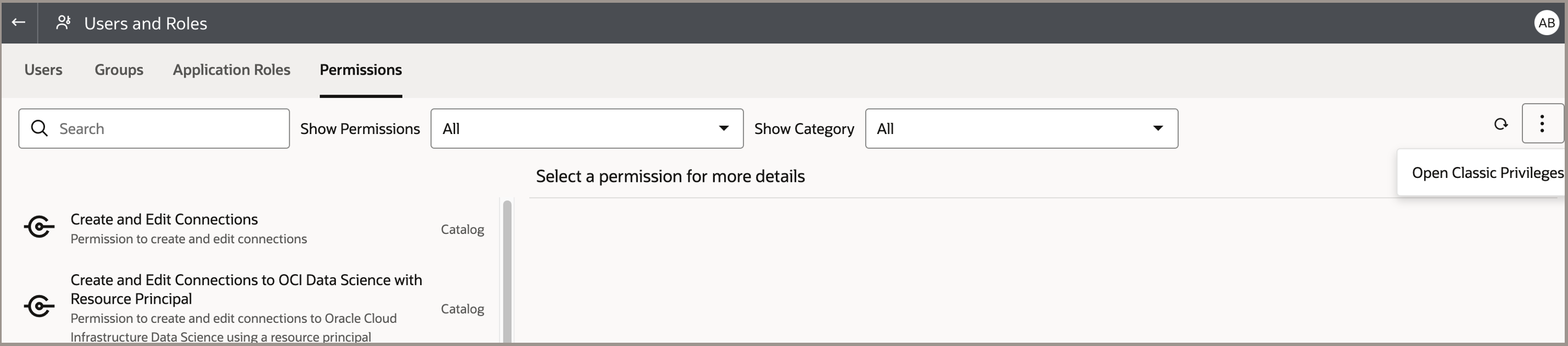
Task: Select the Permissions tab
Action: point(360,70)
